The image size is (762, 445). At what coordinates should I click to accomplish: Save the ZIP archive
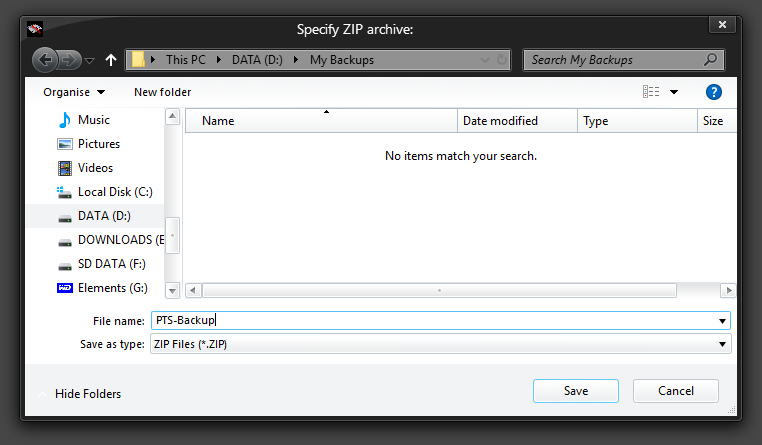[x=576, y=391]
